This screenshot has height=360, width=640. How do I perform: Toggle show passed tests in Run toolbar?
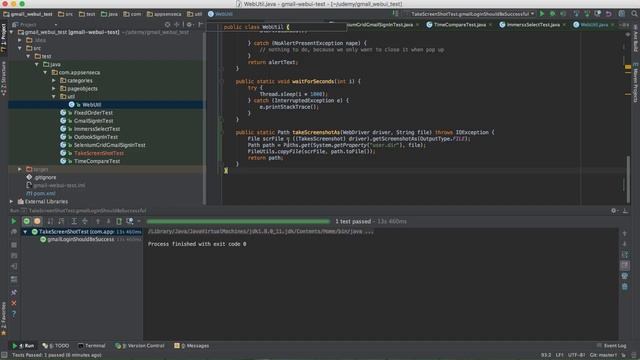point(27,221)
